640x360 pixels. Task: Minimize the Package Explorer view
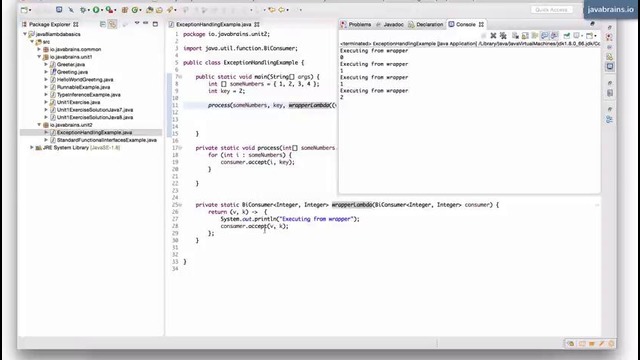(146, 24)
